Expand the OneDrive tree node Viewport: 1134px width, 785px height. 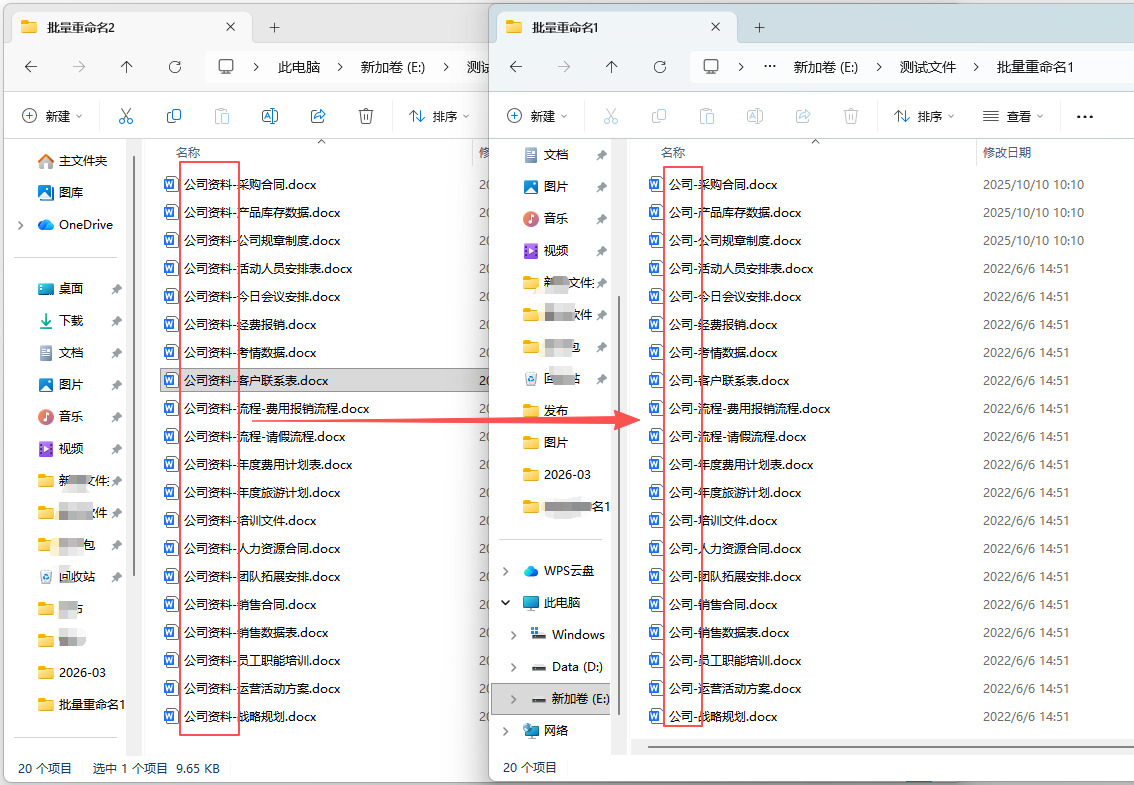(21, 225)
